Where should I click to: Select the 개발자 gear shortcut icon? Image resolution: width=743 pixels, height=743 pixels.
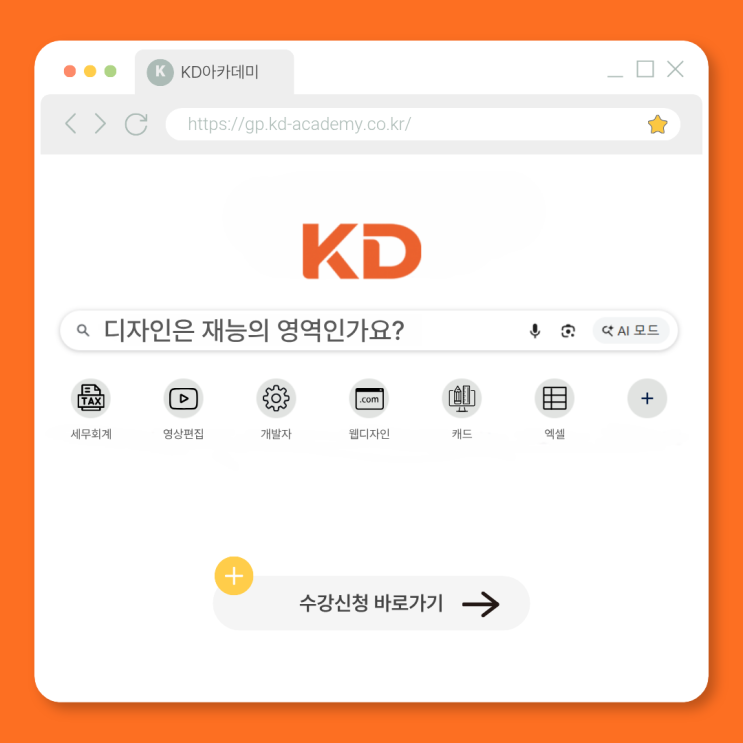click(x=276, y=398)
